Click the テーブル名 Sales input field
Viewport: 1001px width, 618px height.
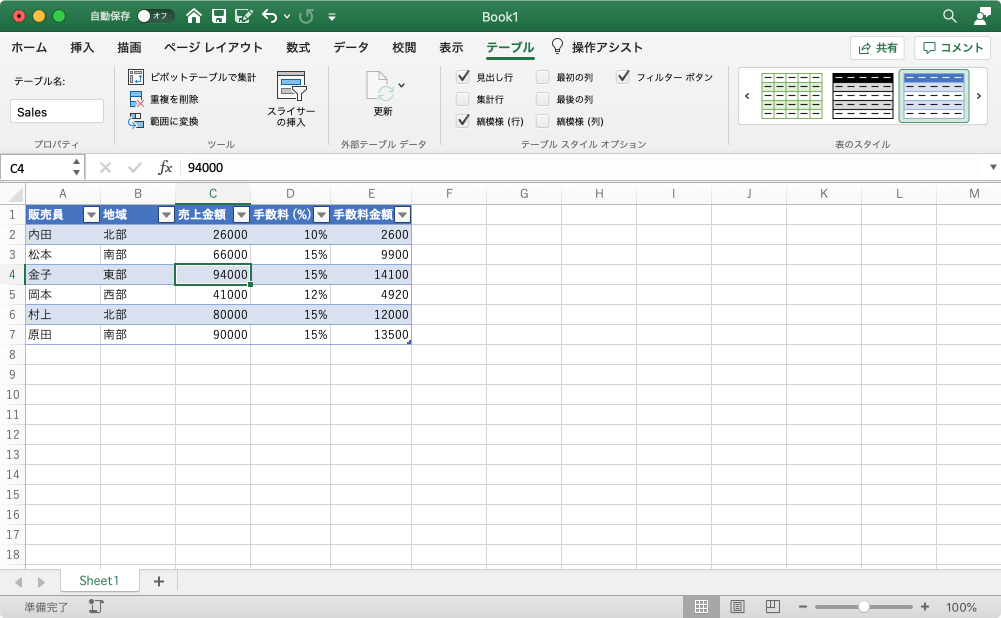coord(57,112)
